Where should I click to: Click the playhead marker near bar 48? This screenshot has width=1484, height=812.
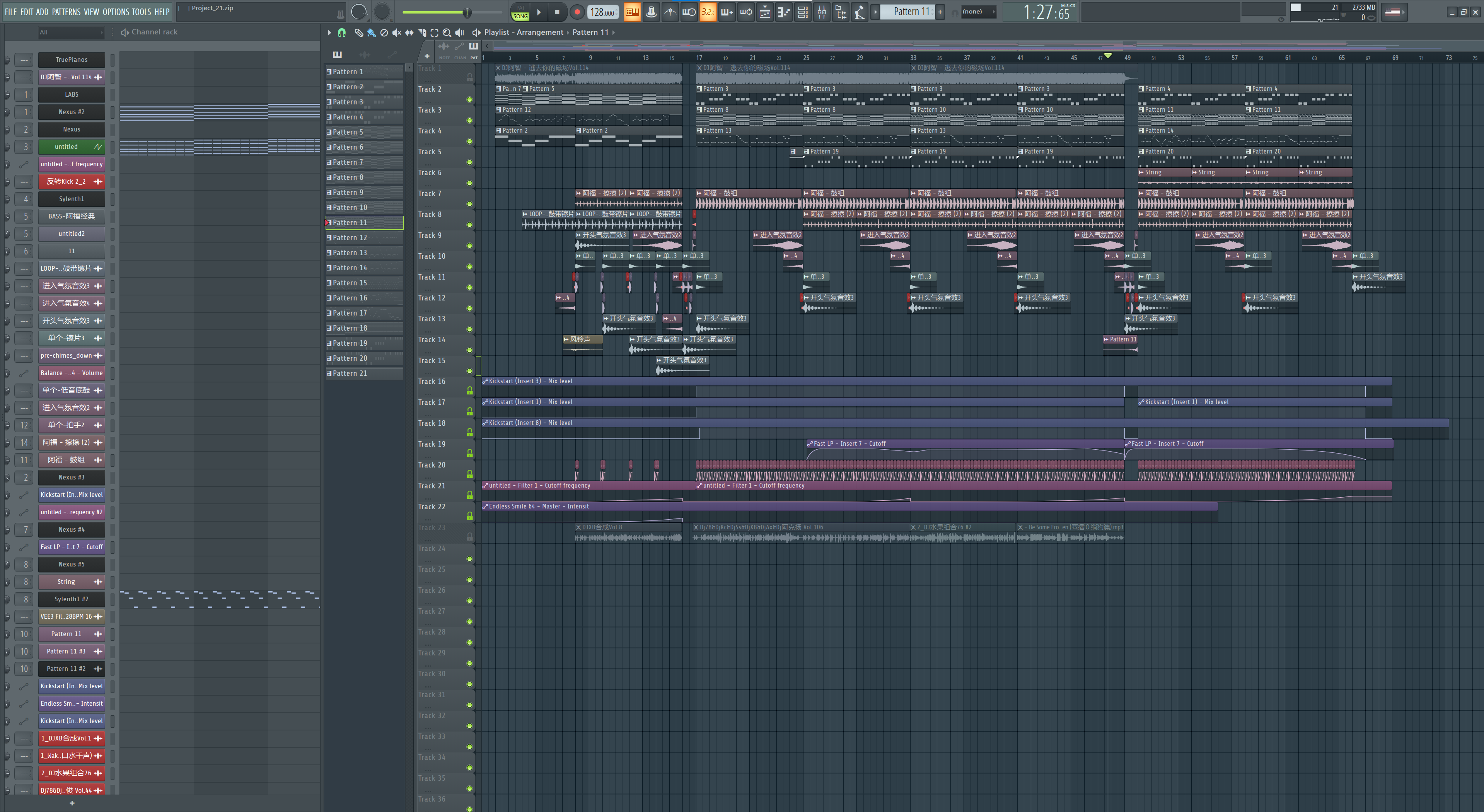pyautogui.click(x=1108, y=56)
